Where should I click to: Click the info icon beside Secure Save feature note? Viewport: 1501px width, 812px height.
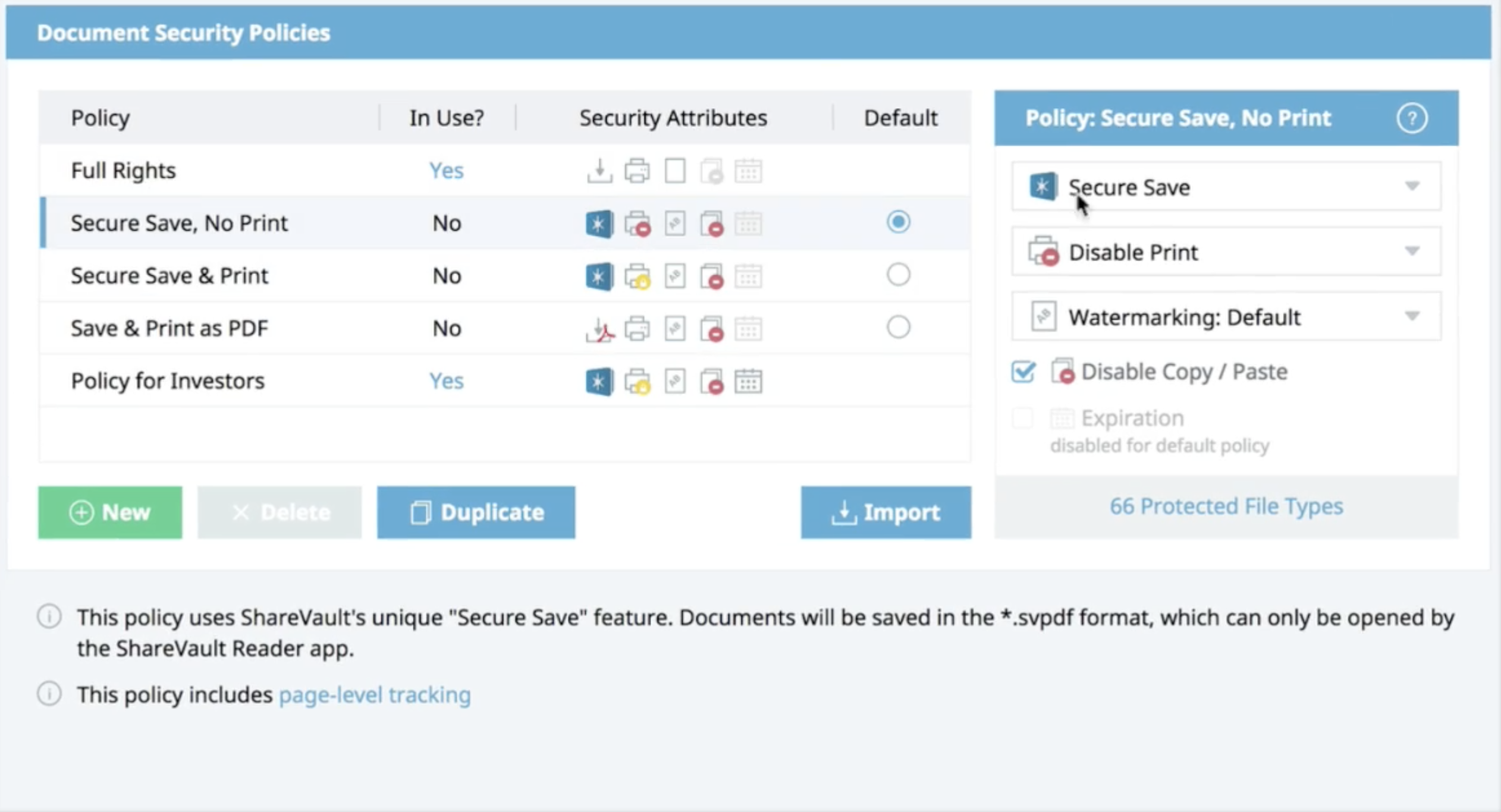pos(49,616)
